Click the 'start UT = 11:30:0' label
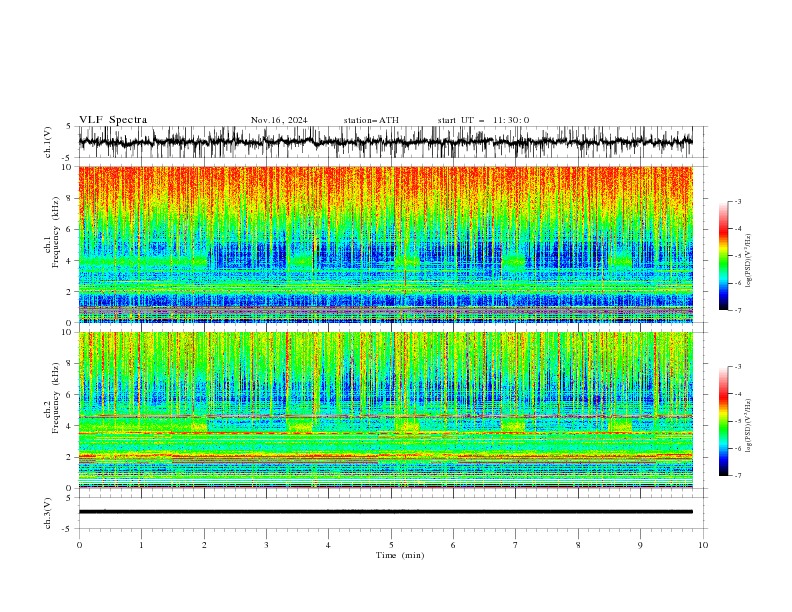Image resolution: width=792 pixels, height=612 pixels. pyautogui.click(x=483, y=120)
